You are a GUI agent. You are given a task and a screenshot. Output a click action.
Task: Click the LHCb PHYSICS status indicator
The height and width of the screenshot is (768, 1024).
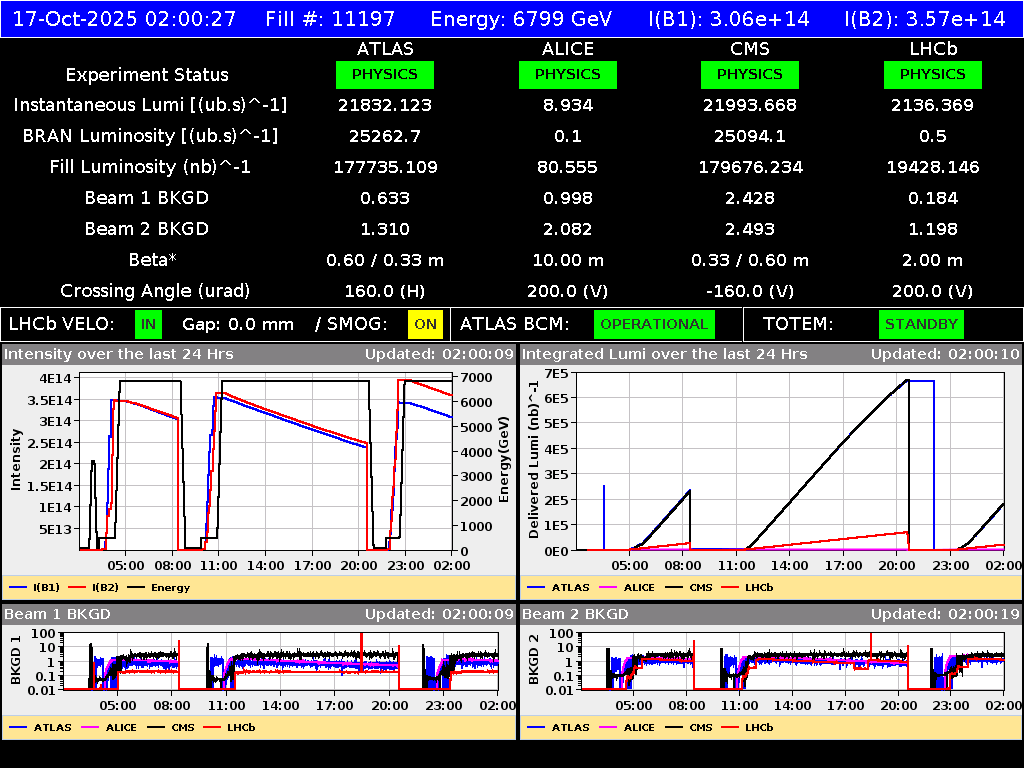pyautogui.click(x=932, y=74)
